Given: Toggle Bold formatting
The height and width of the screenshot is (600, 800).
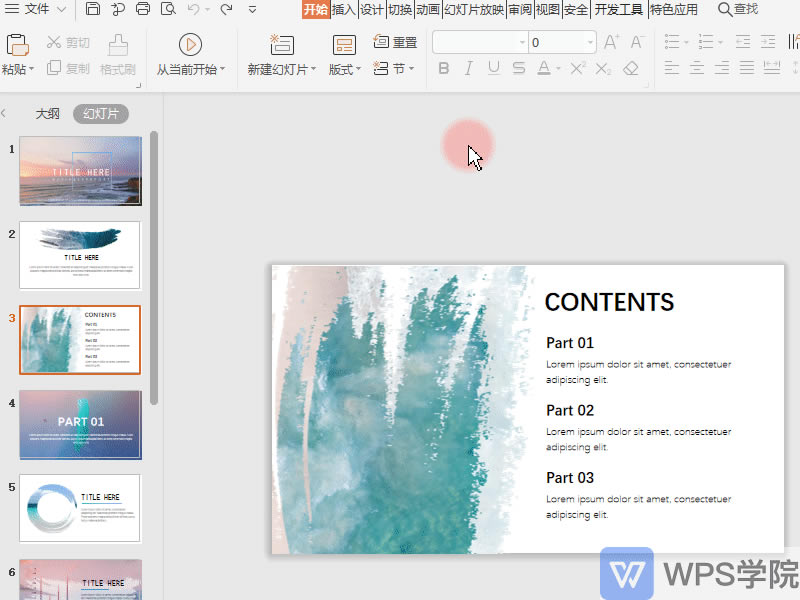Looking at the screenshot, I should coord(444,69).
